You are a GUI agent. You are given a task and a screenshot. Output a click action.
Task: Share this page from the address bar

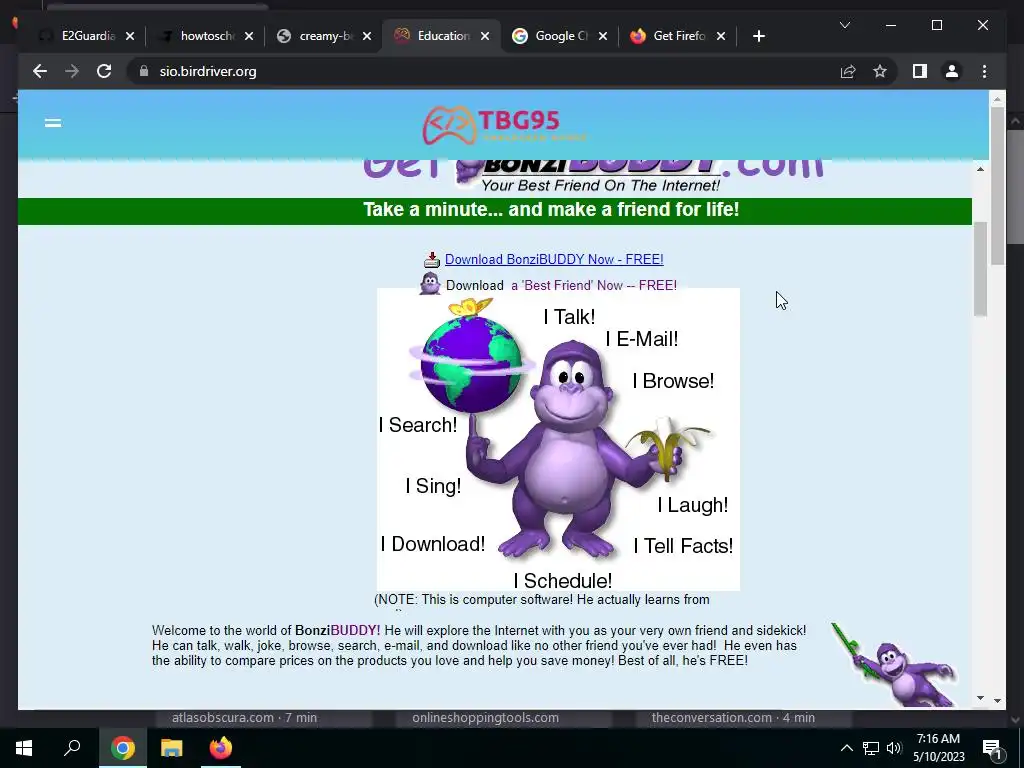tap(848, 71)
